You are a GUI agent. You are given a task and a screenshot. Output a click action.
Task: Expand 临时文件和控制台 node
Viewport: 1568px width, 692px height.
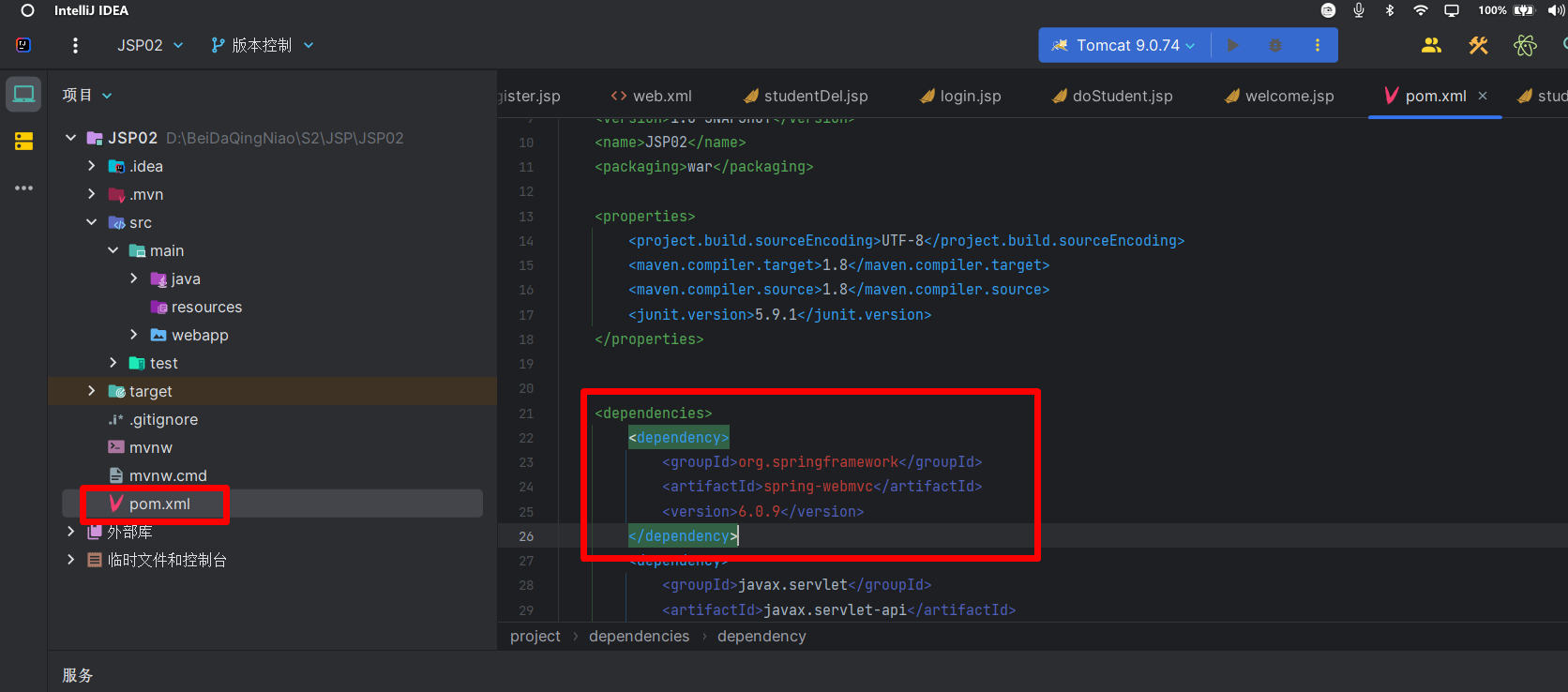[x=70, y=560]
